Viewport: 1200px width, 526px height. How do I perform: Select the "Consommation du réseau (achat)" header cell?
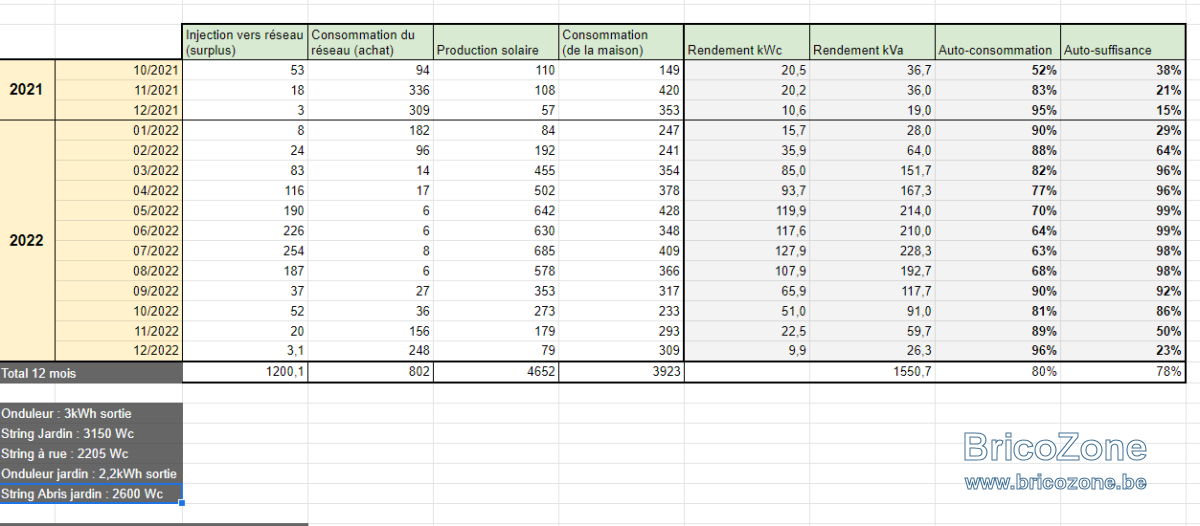(x=370, y=42)
